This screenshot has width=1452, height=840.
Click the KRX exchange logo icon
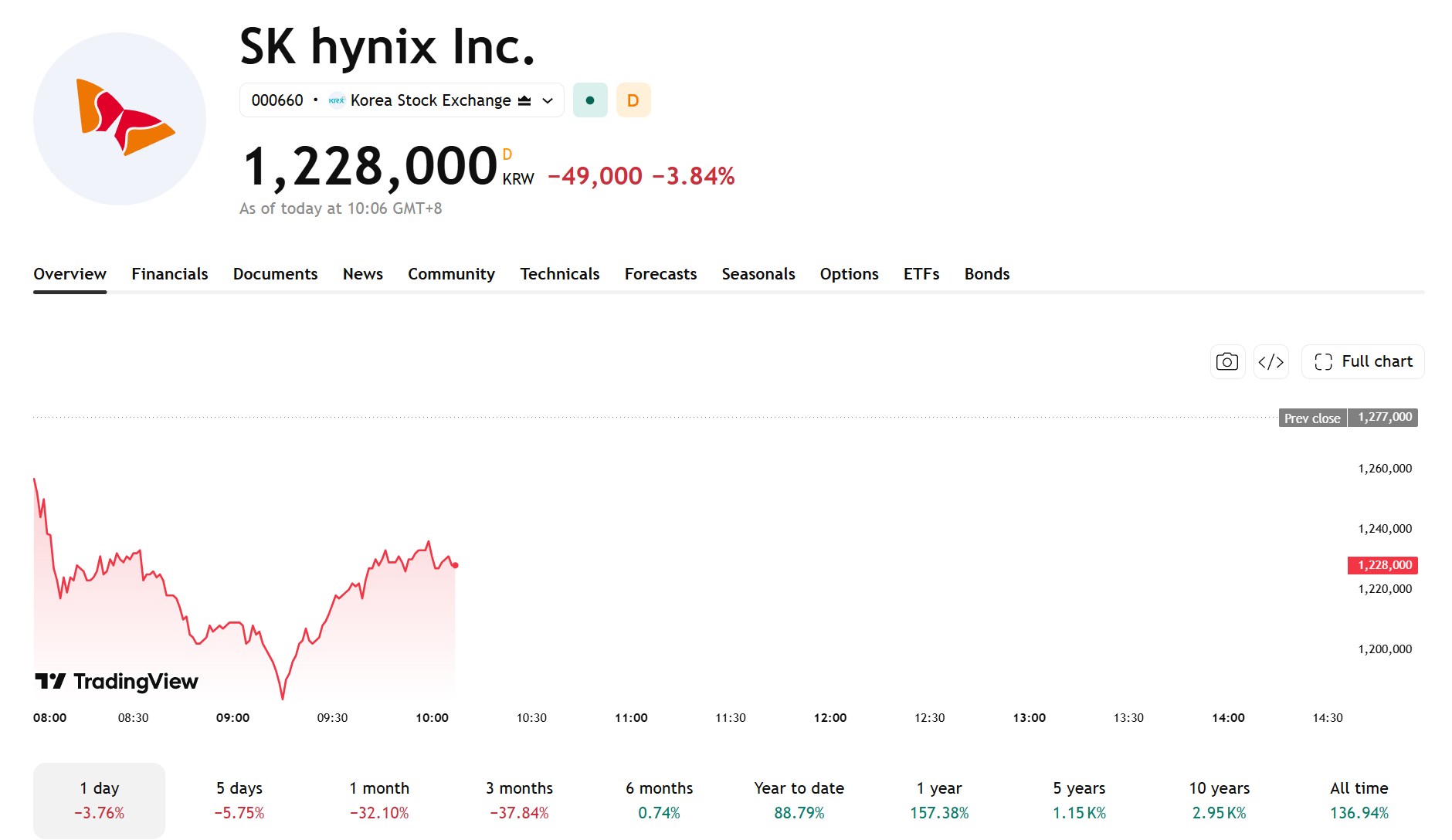click(337, 100)
